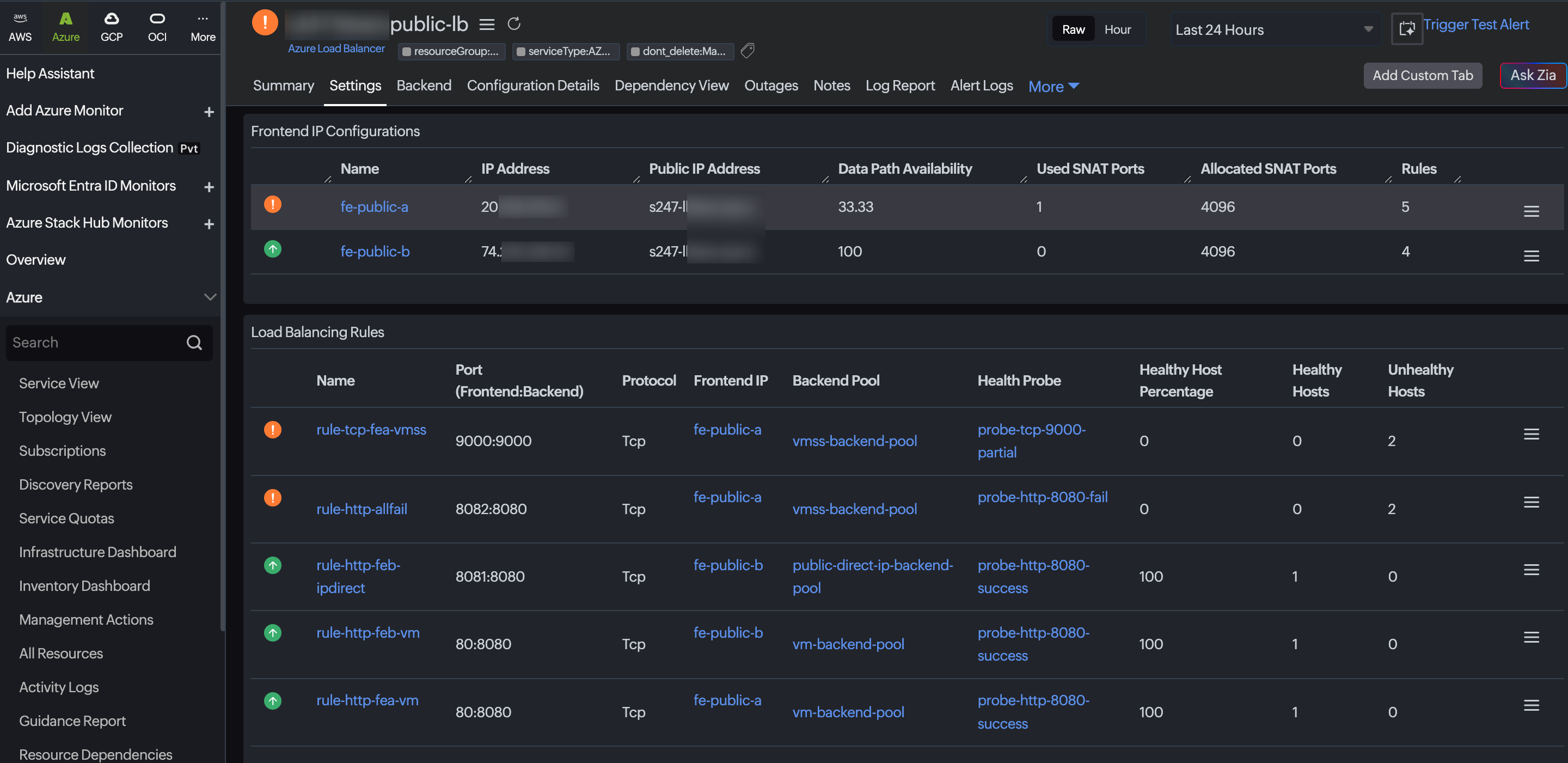Expand the More tabs dropdown

pyautogui.click(x=1053, y=87)
